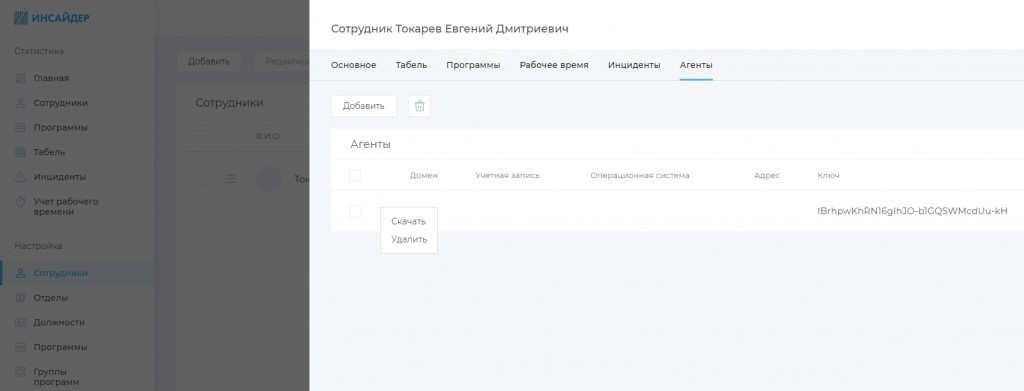Viewport: 1024px width, 391px height.
Task: Open Табель in the sidebar
Action: (50, 152)
